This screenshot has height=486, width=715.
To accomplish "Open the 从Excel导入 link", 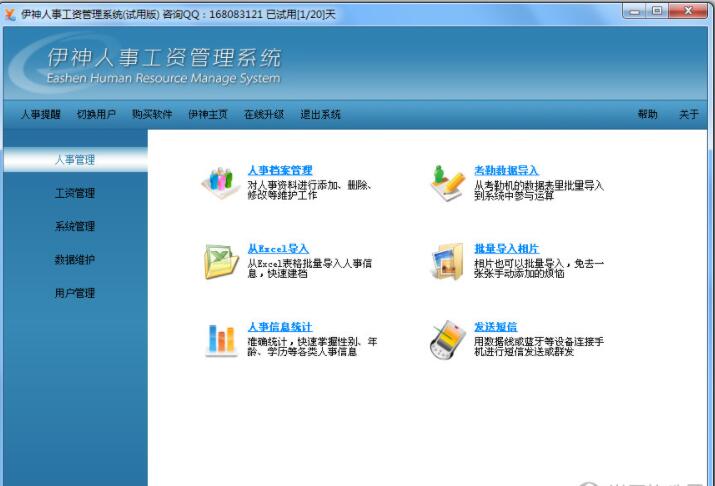I will [x=278, y=249].
